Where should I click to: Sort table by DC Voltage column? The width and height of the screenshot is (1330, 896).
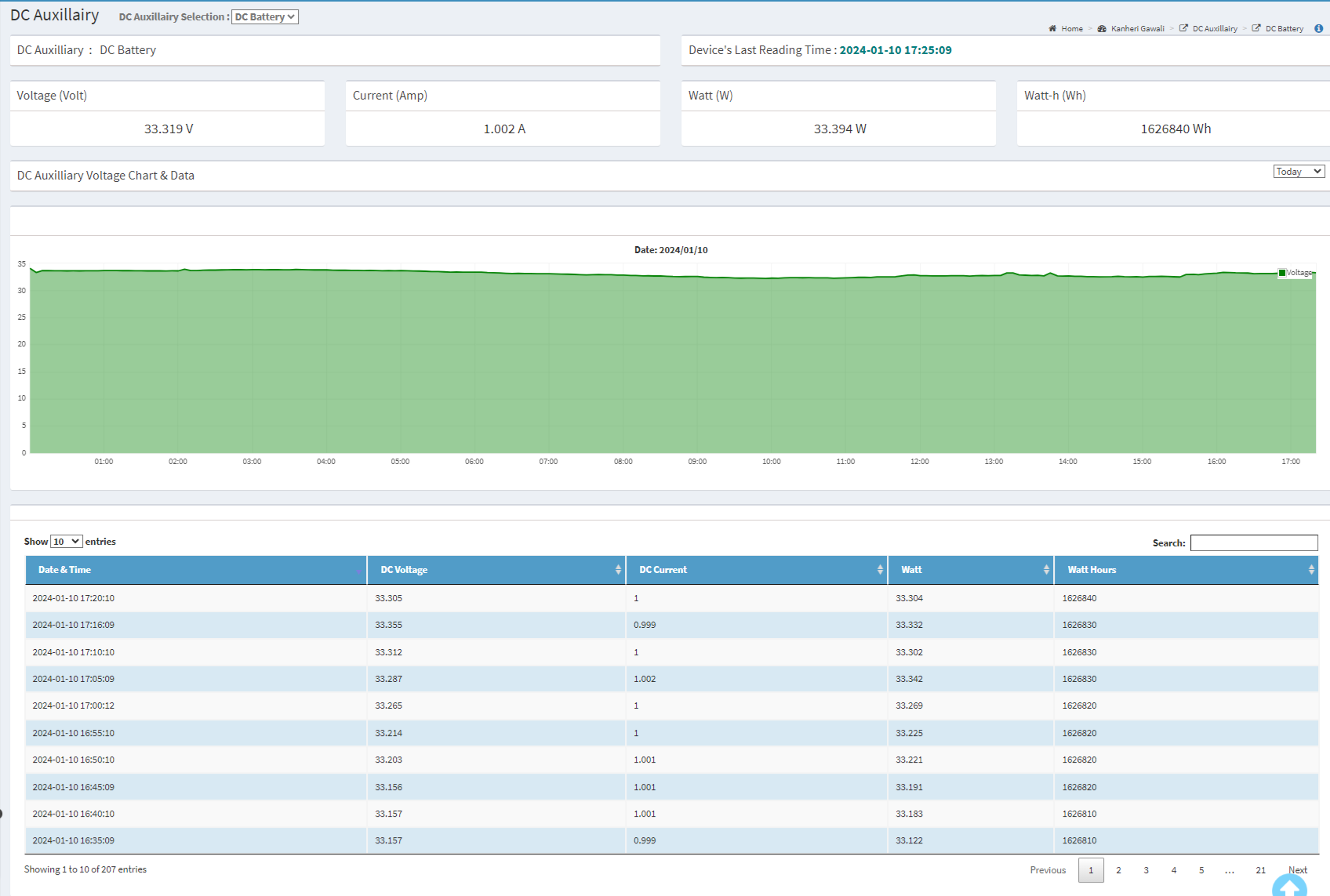(496, 570)
